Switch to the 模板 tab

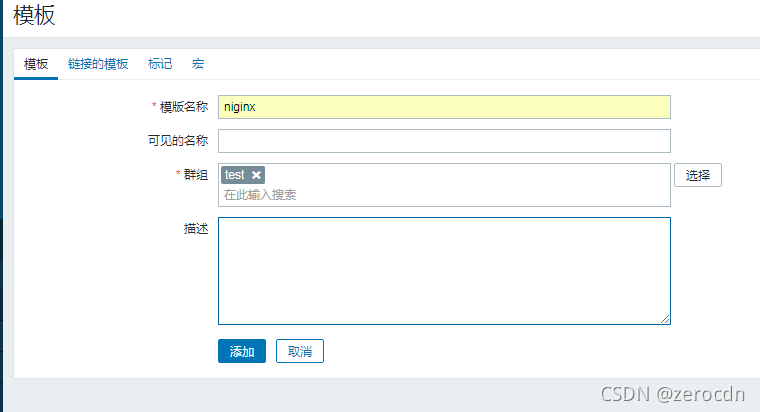point(36,64)
